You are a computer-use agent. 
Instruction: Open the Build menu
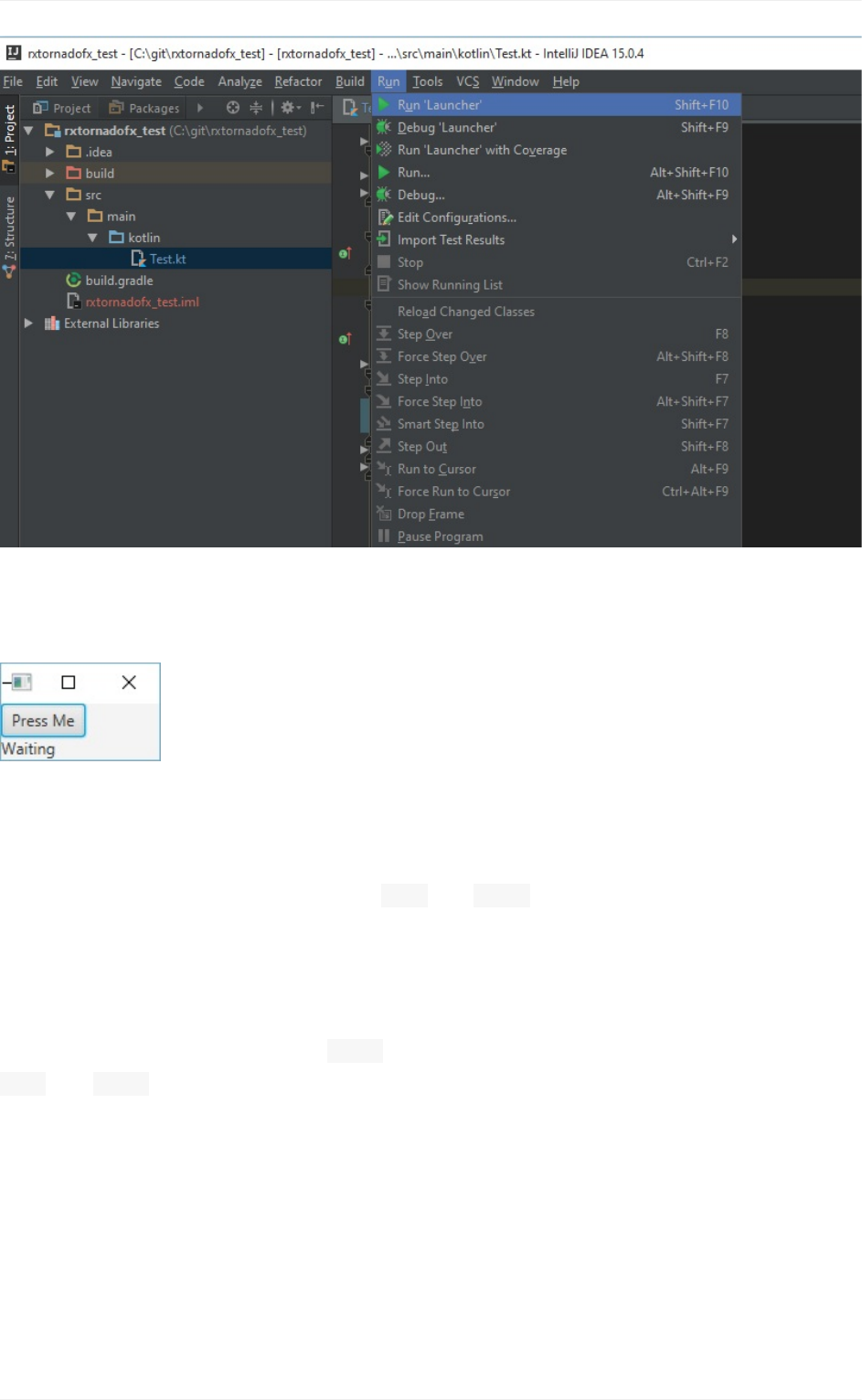(x=350, y=81)
